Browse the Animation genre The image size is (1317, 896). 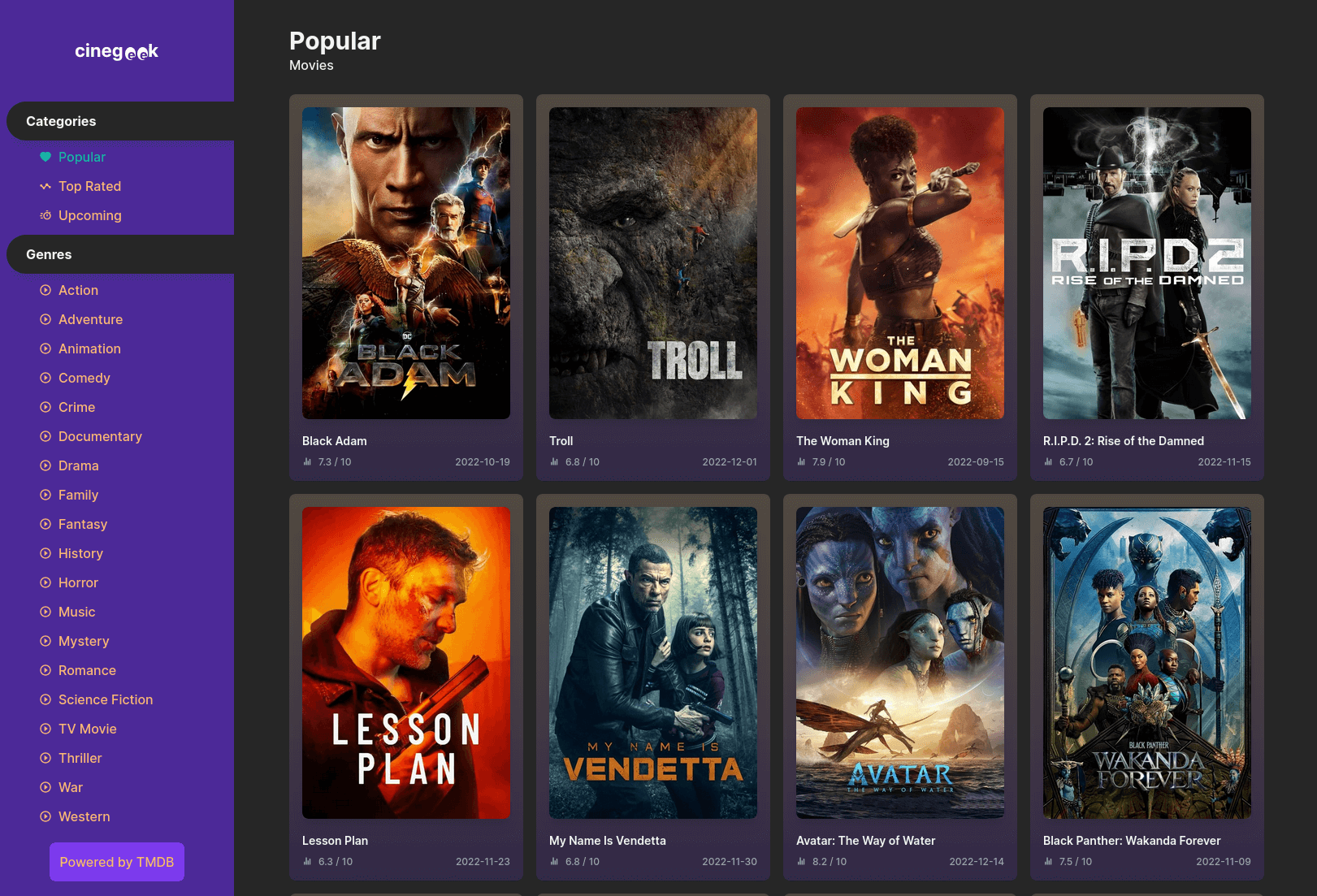[89, 348]
